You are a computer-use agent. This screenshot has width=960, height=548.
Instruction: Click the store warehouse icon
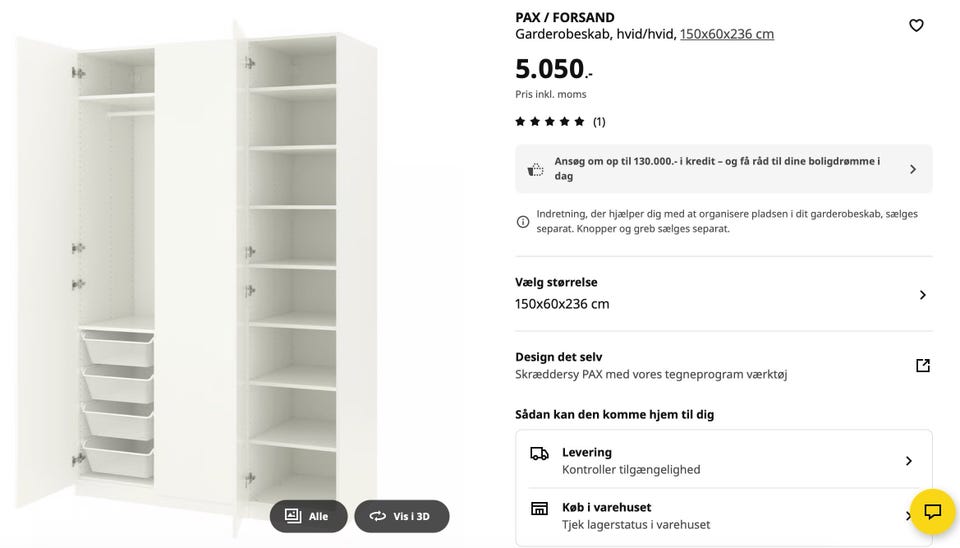pos(539,508)
